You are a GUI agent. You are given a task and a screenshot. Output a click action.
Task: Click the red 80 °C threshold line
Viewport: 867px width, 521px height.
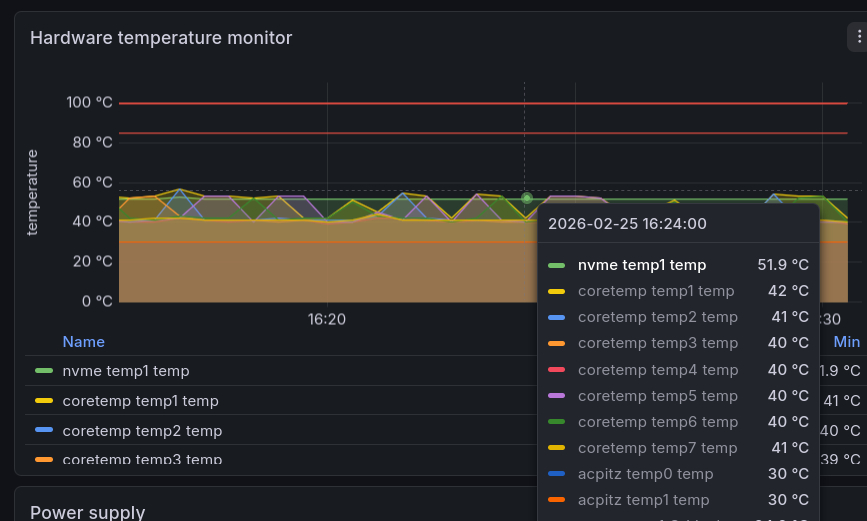[300, 133]
